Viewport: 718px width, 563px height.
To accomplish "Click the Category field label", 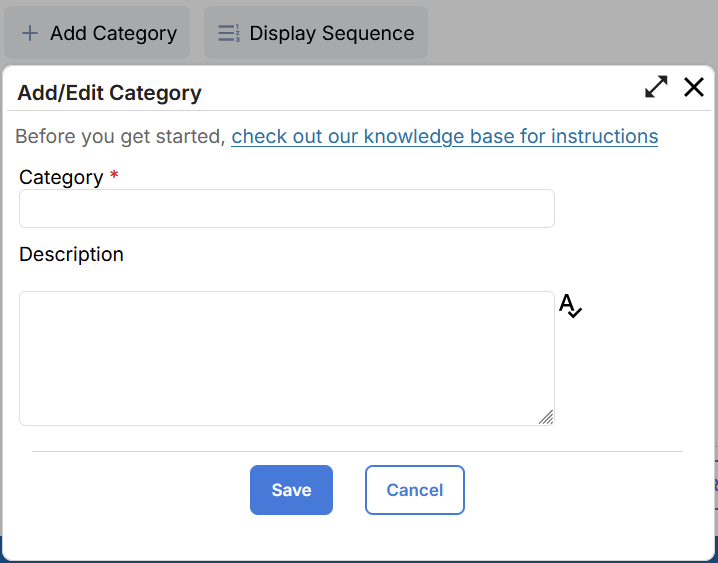I will pos(61,177).
